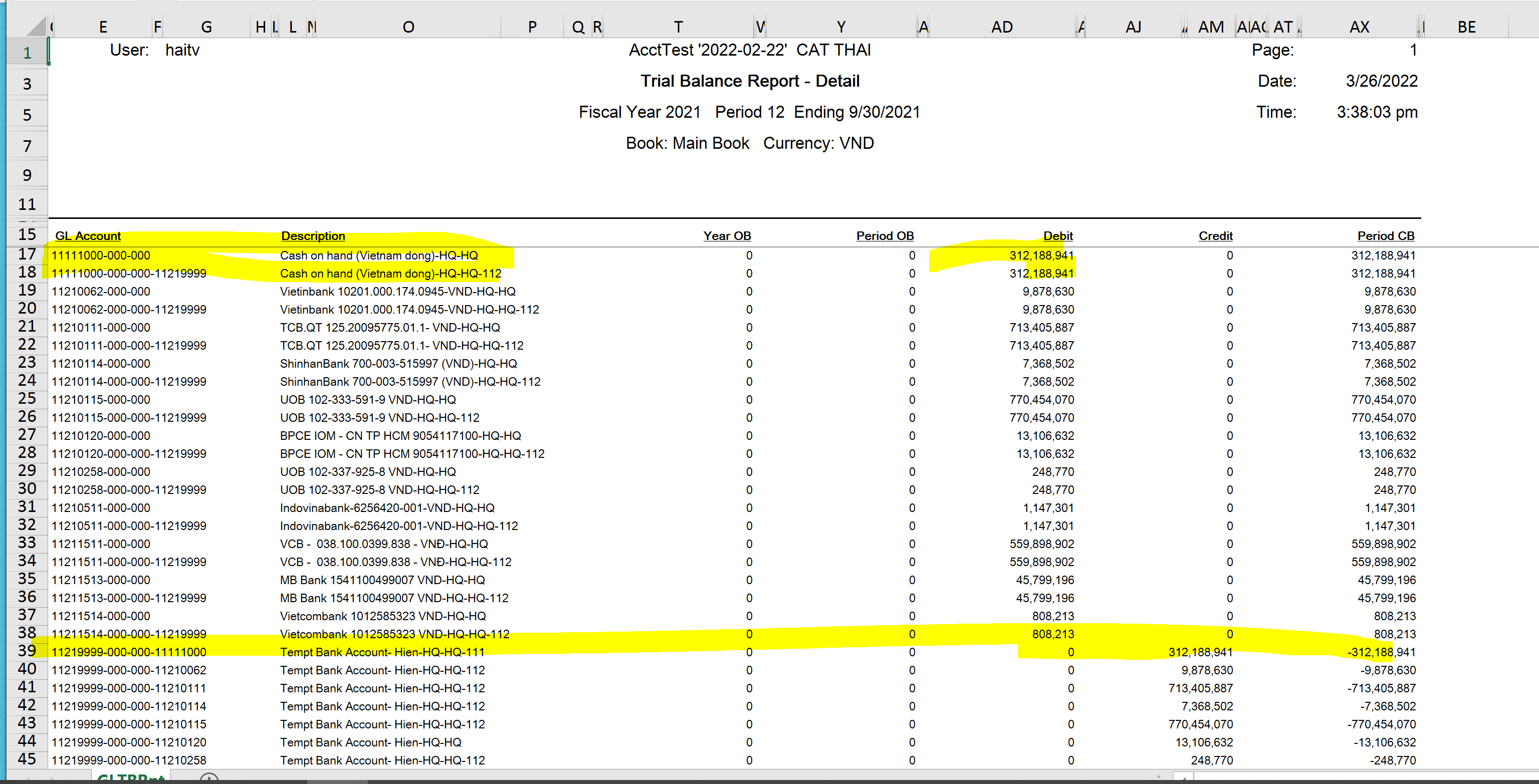Select column G header

click(206, 27)
